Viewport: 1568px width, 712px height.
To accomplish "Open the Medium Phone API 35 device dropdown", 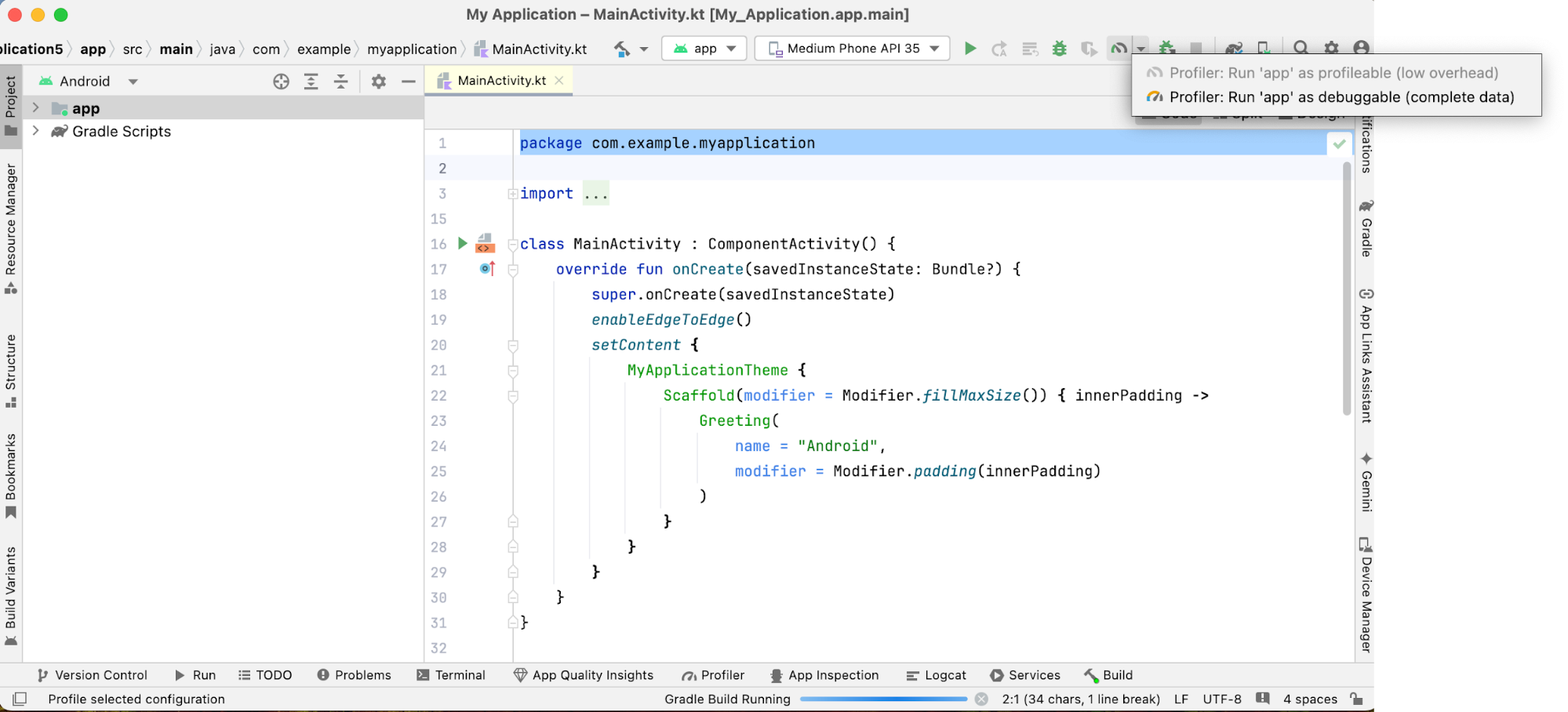I will 852,49.
